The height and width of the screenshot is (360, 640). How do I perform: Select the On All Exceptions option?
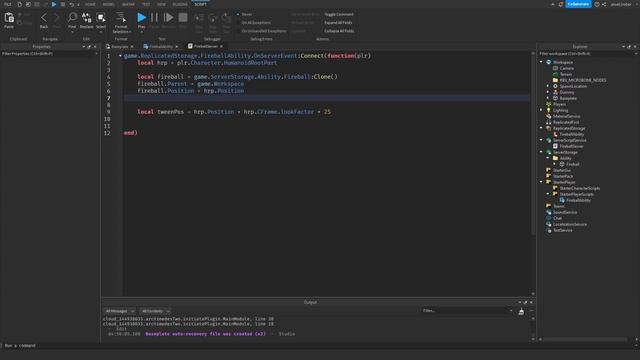pos(253,22)
